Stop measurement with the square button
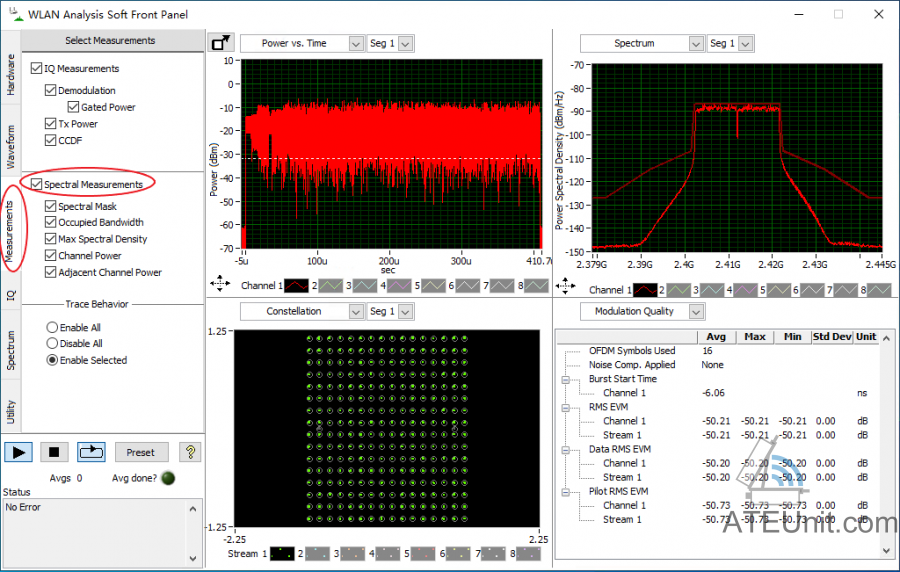 (x=54, y=452)
